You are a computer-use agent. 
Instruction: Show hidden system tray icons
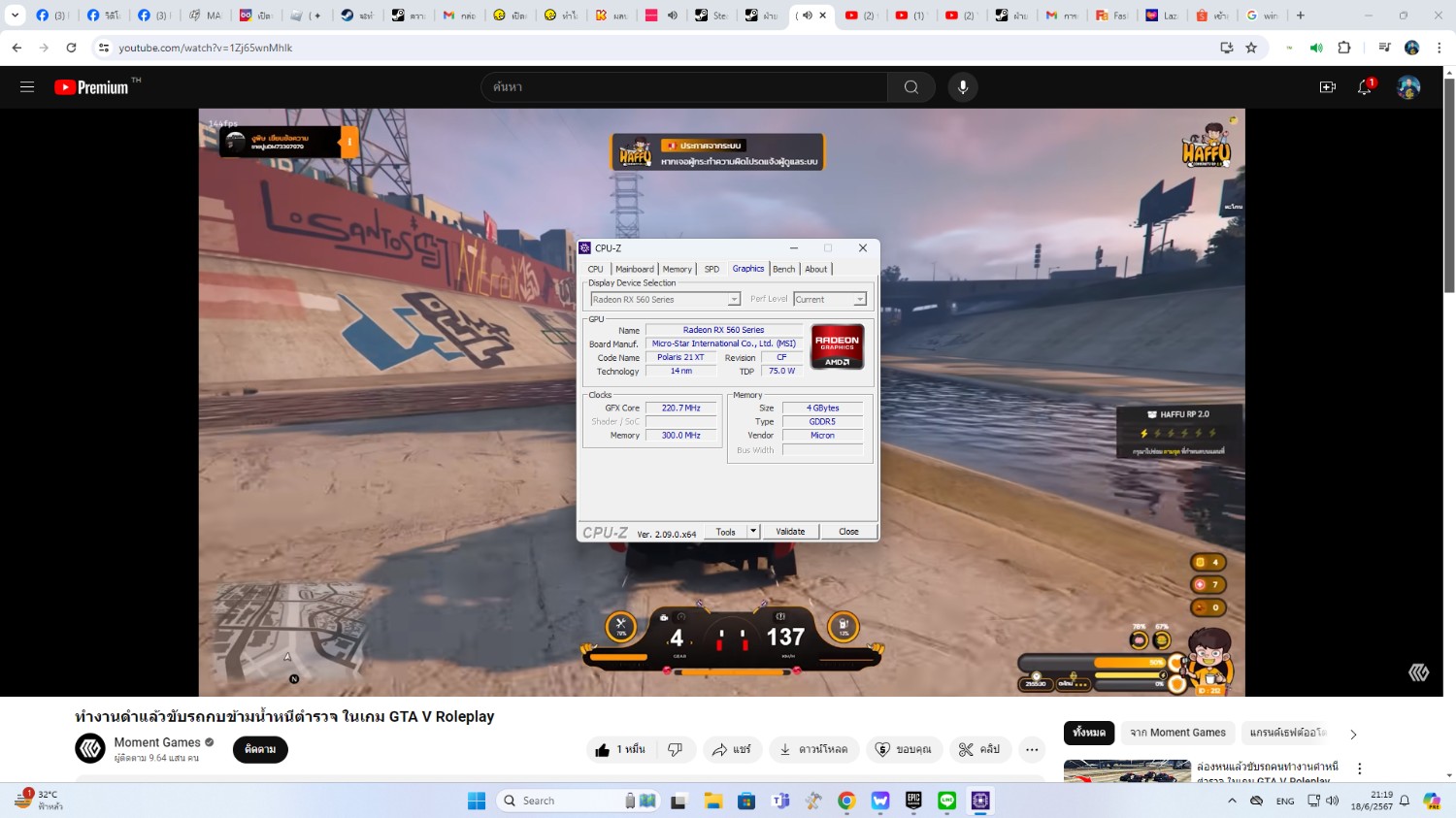click(1232, 801)
